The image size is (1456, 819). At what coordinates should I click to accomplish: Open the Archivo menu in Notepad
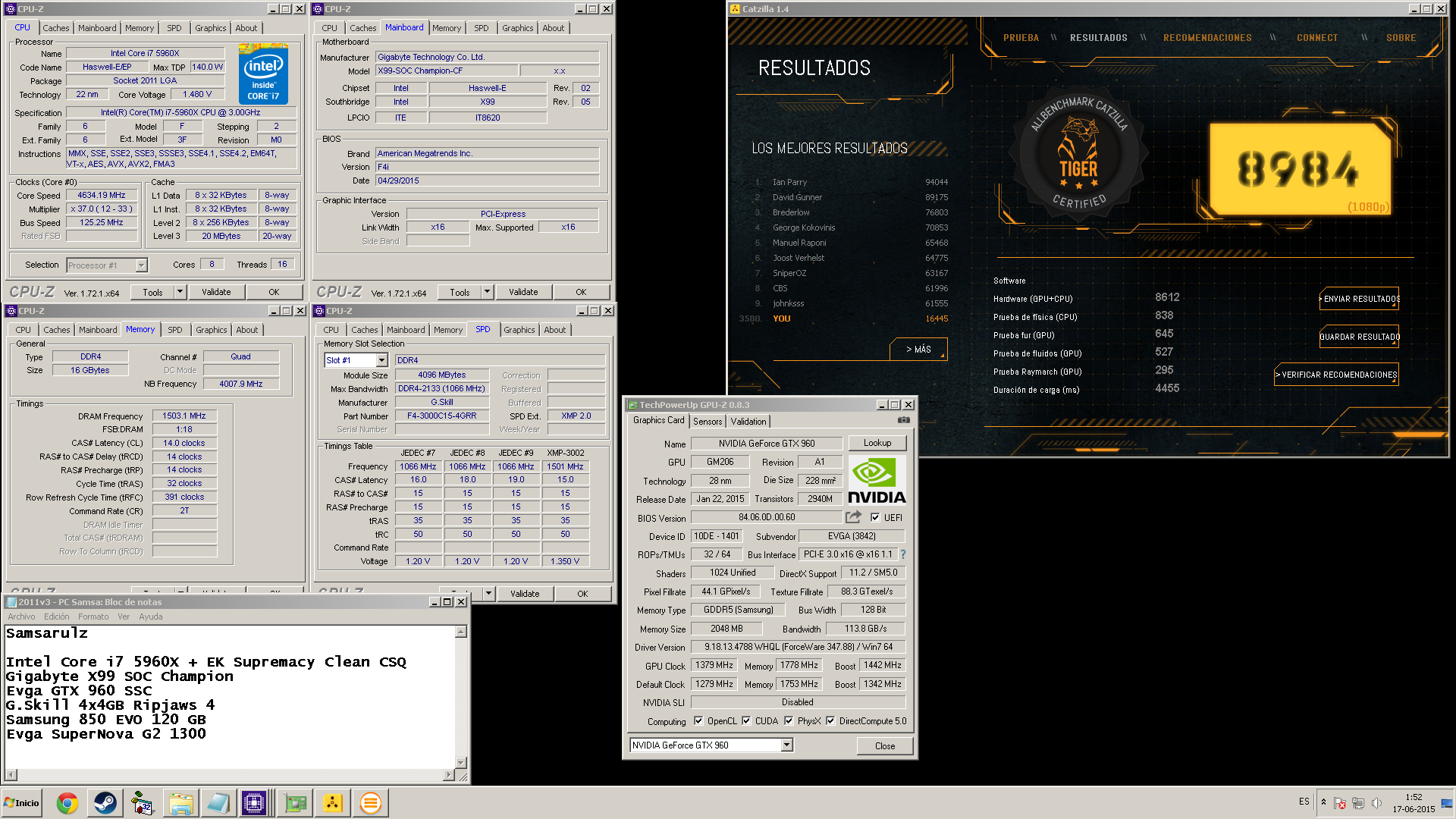pos(21,617)
